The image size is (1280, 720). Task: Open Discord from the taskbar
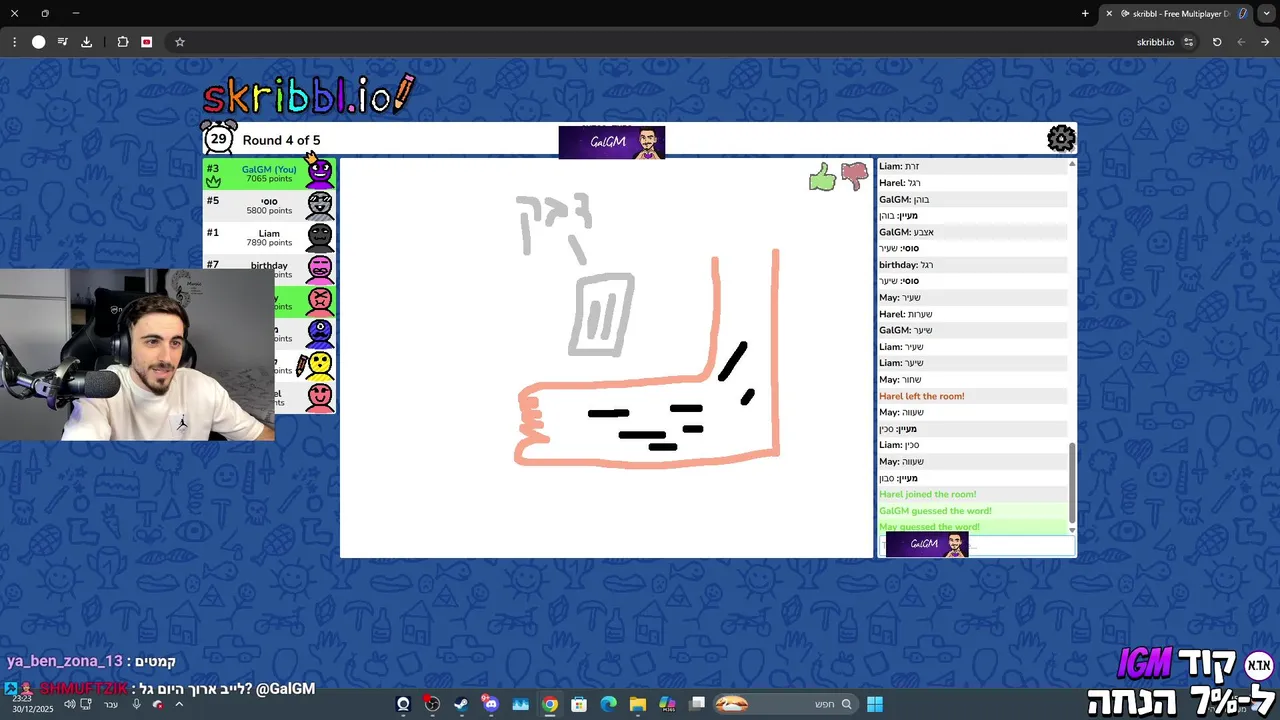click(x=490, y=704)
